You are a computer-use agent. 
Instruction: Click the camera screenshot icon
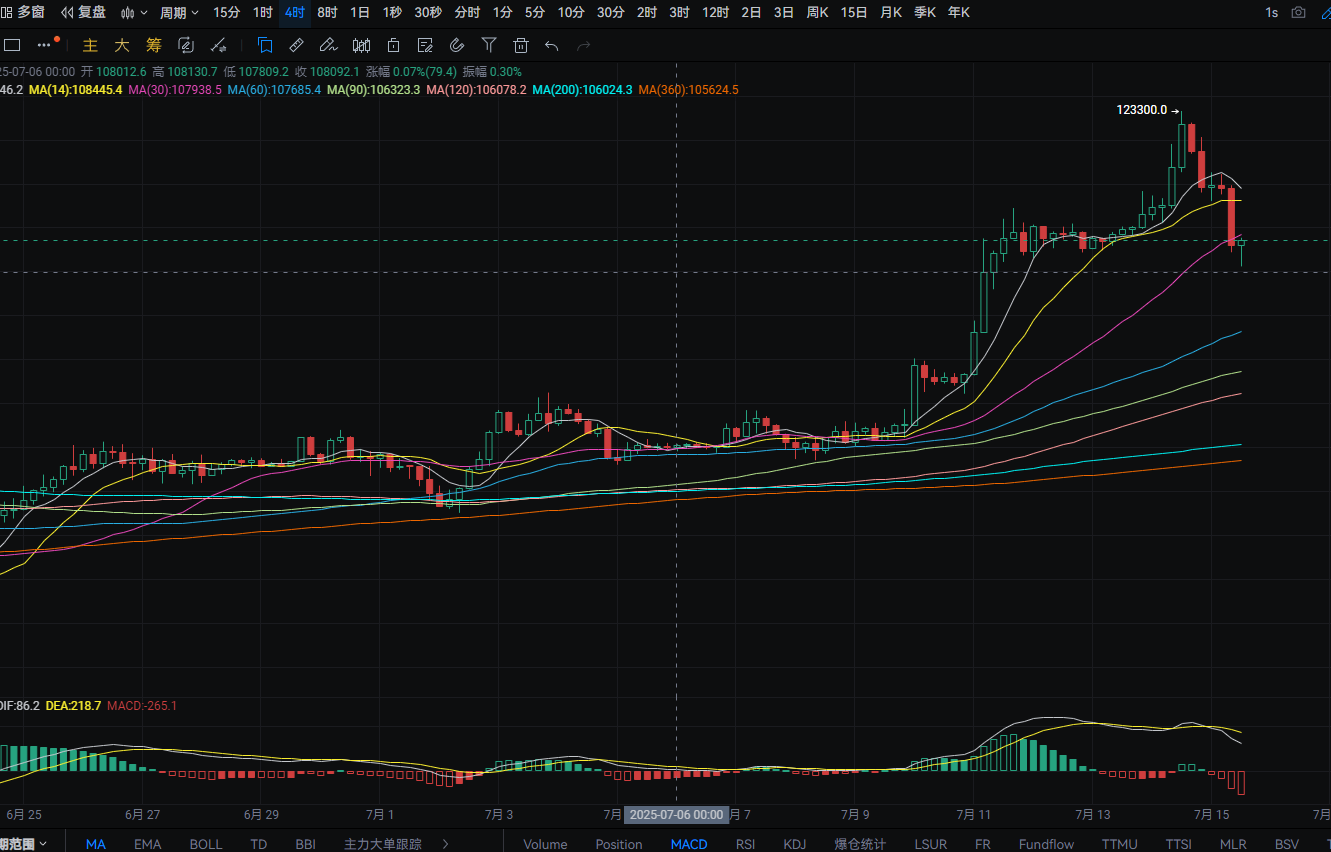[1299, 12]
